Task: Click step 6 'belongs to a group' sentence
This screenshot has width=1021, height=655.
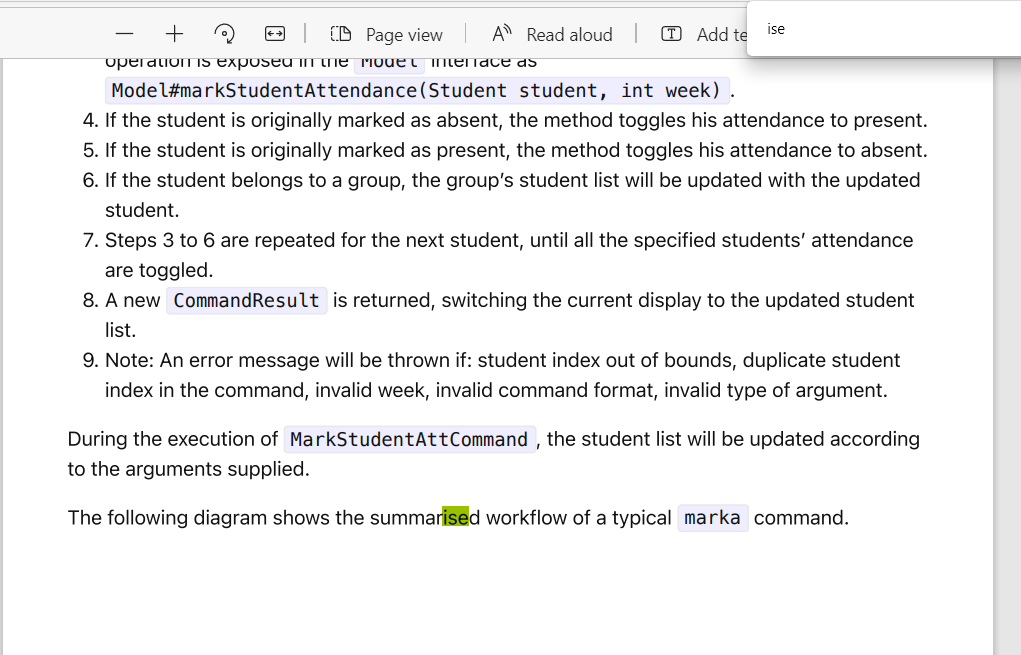Action: (x=512, y=195)
